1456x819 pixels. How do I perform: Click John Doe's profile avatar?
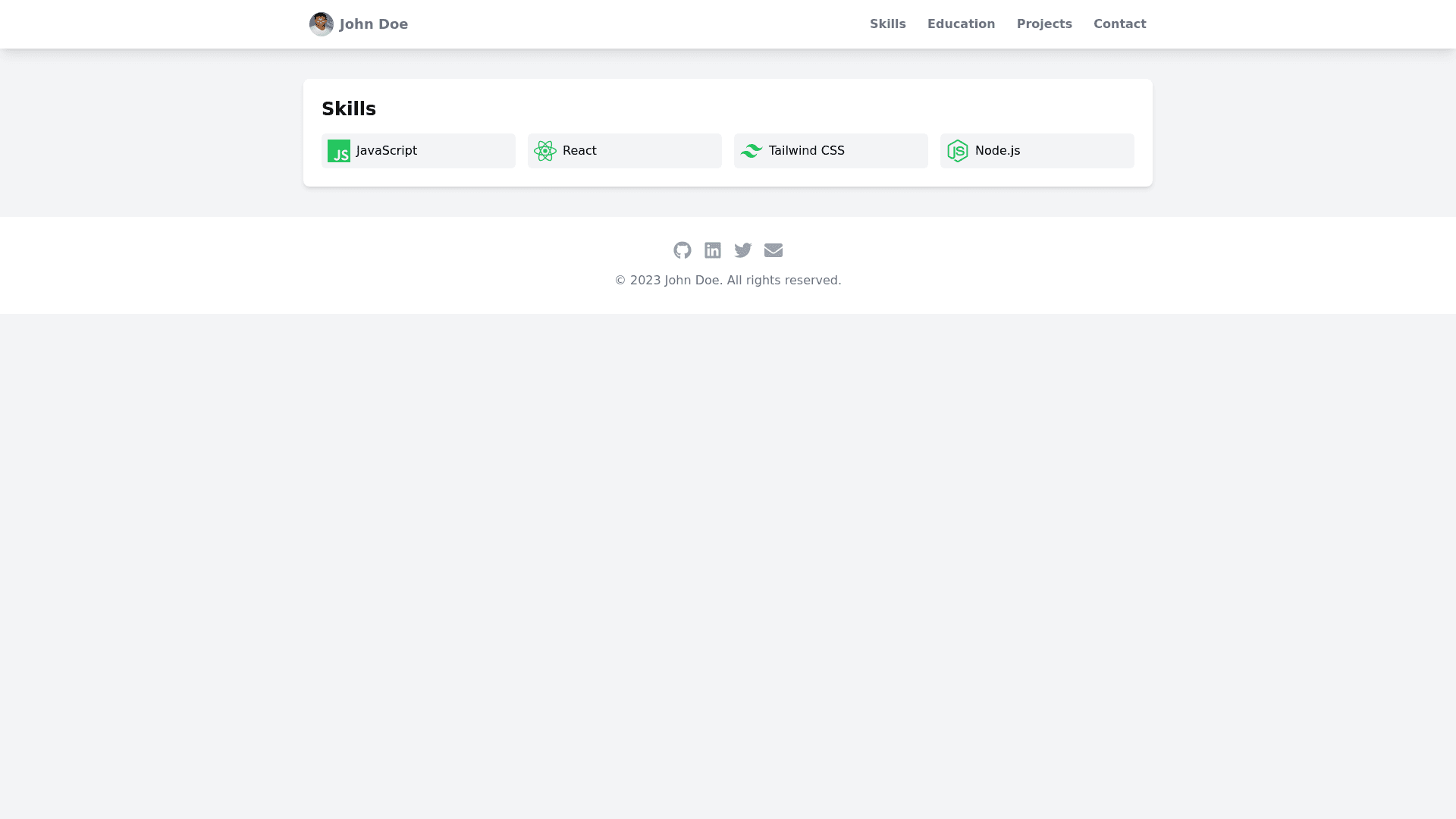point(322,24)
